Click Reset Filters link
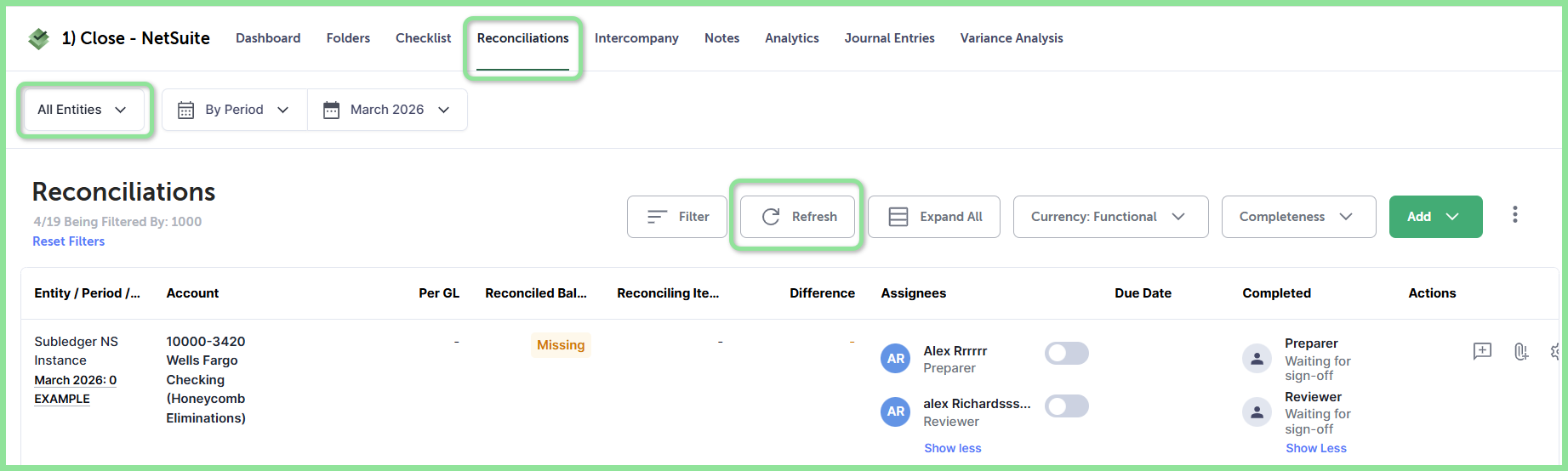 point(69,241)
